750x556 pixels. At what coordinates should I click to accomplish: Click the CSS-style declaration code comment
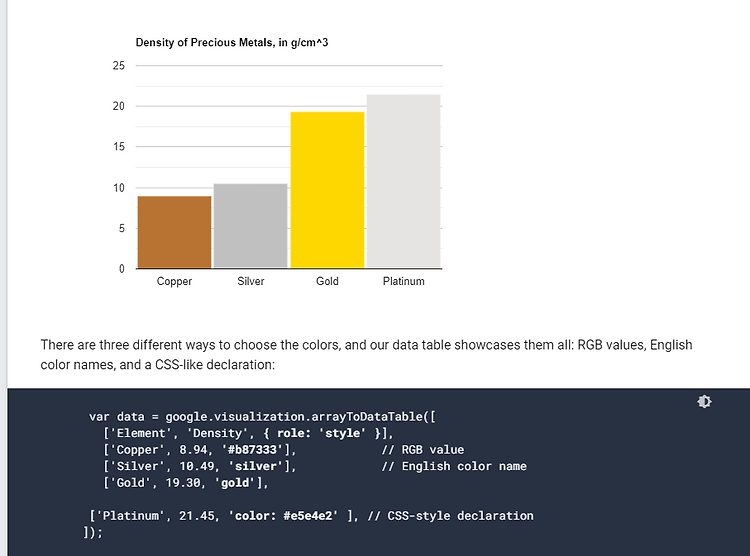pyautogui.click(x=450, y=516)
